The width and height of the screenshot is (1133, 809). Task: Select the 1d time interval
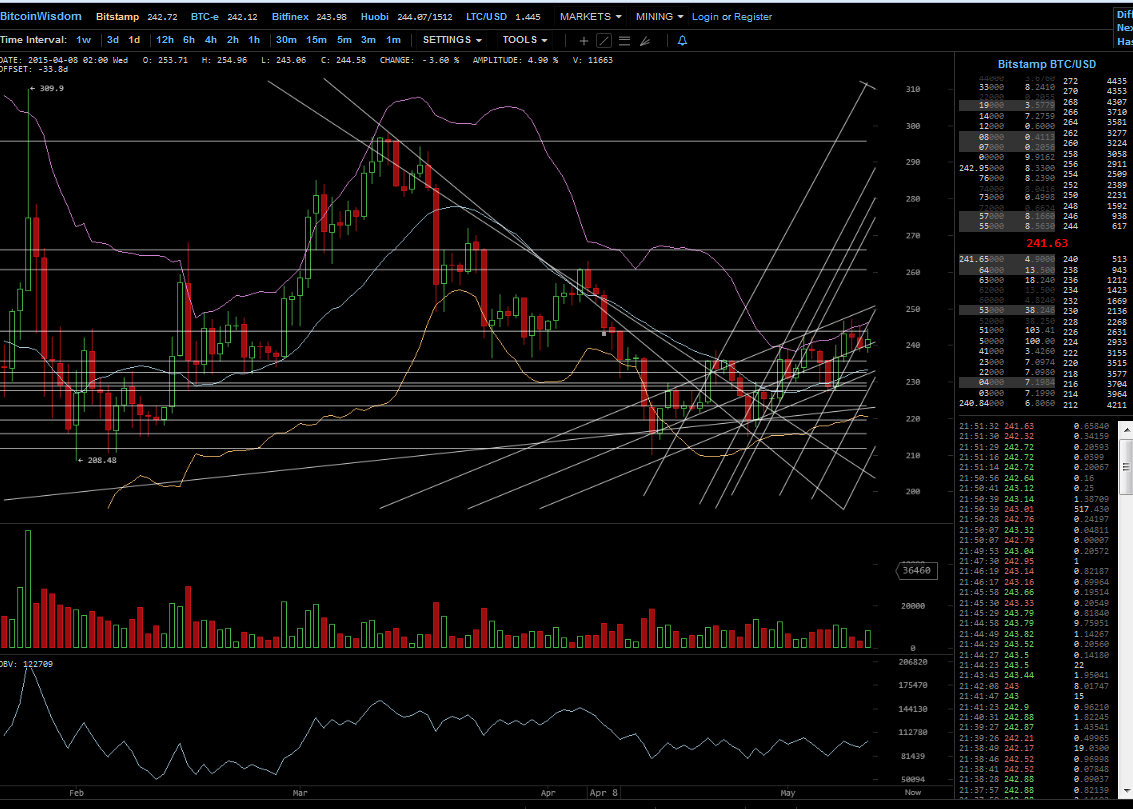(134, 40)
